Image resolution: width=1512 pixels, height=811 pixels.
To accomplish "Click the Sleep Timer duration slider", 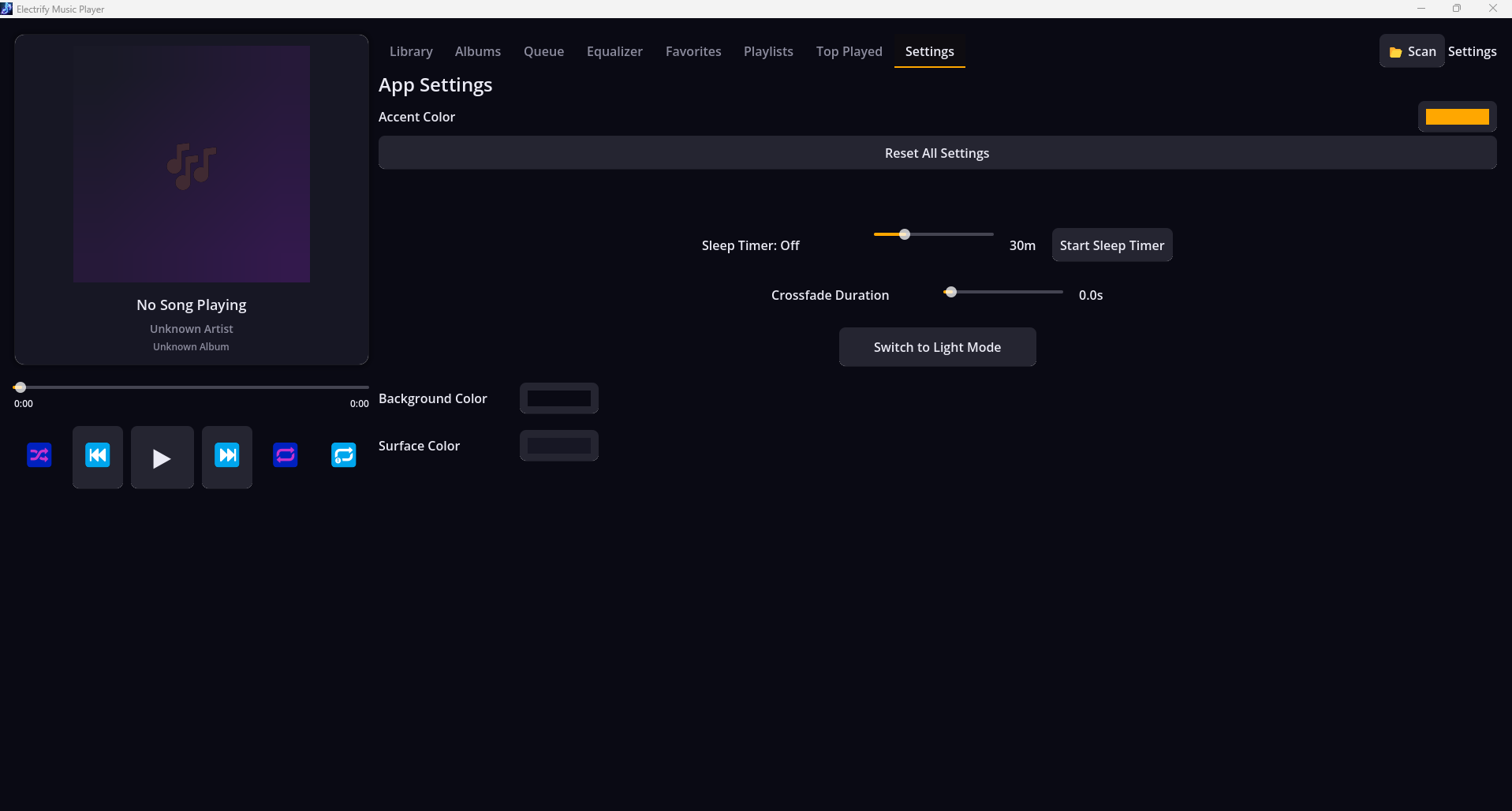I will coord(934,234).
